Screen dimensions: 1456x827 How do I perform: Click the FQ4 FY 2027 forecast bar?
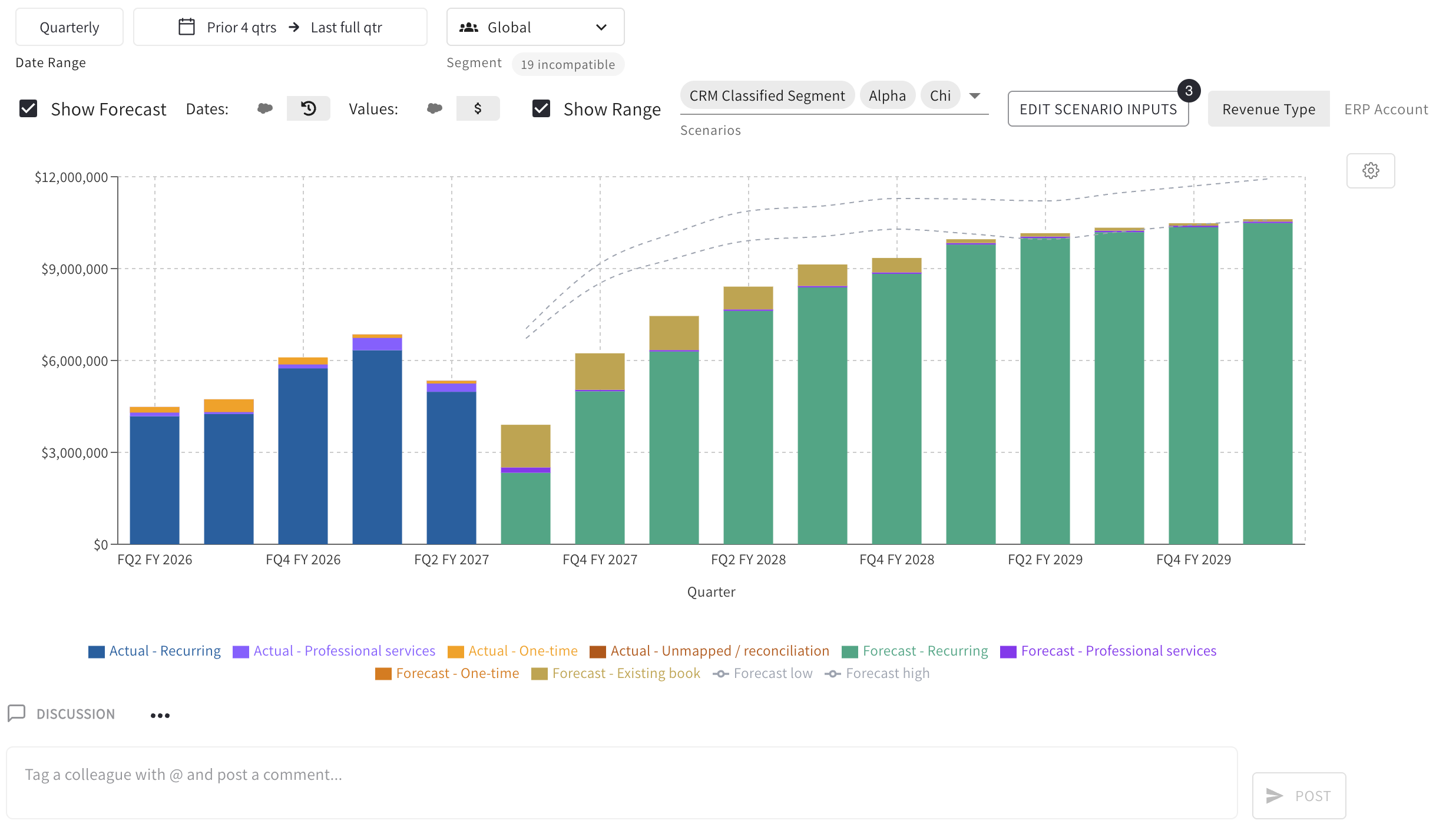(600, 449)
